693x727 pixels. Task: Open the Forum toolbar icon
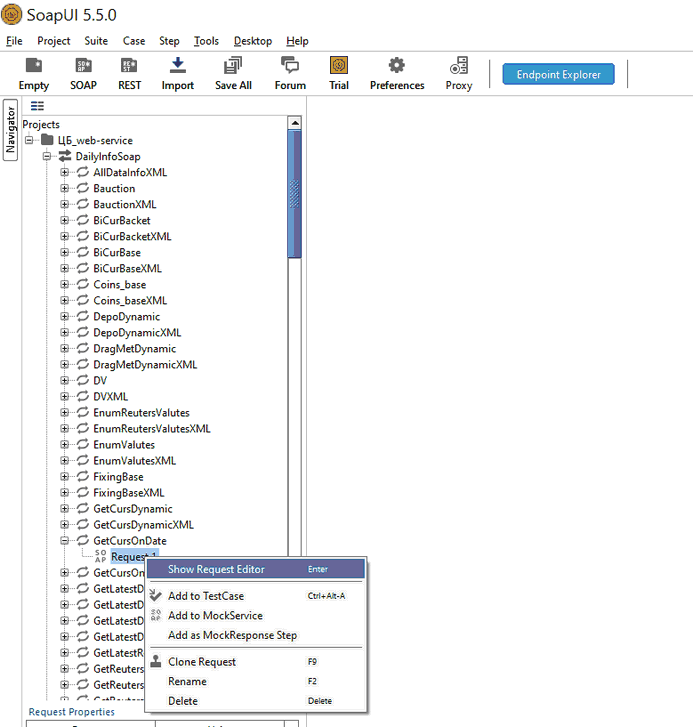[x=290, y=65]
